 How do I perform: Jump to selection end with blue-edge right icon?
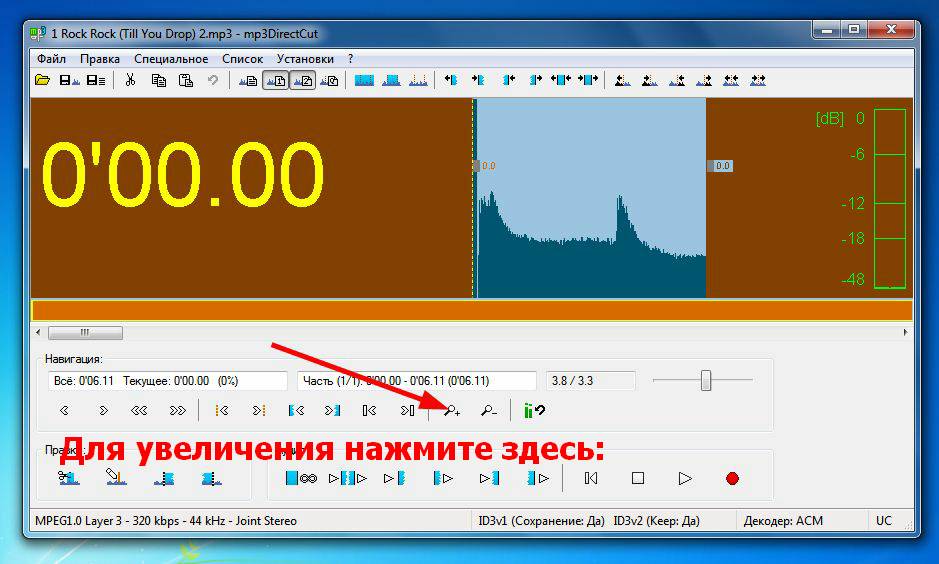332,411
